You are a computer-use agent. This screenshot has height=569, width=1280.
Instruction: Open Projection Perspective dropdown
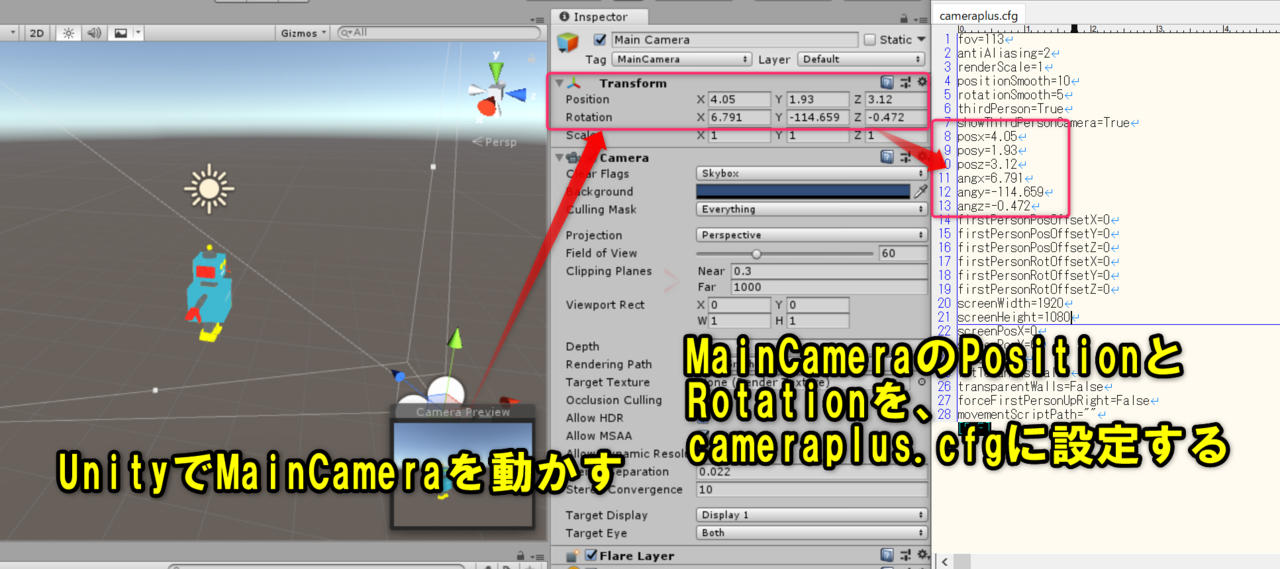coord(812,235)
